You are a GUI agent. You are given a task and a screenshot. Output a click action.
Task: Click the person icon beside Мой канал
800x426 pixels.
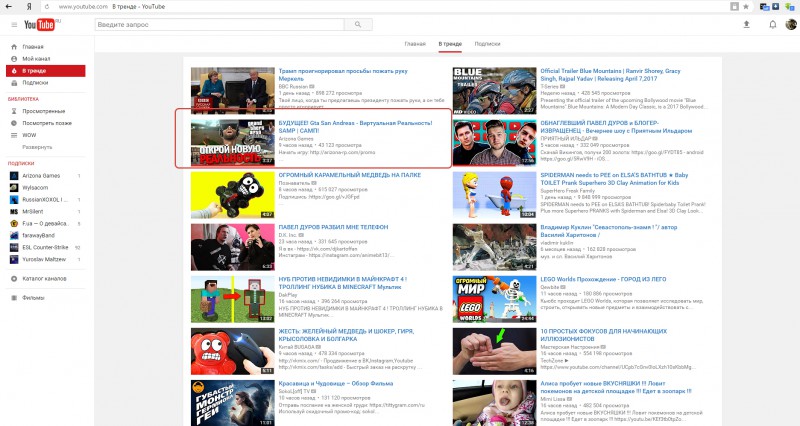pyautogui.click(x=14, y=59)
